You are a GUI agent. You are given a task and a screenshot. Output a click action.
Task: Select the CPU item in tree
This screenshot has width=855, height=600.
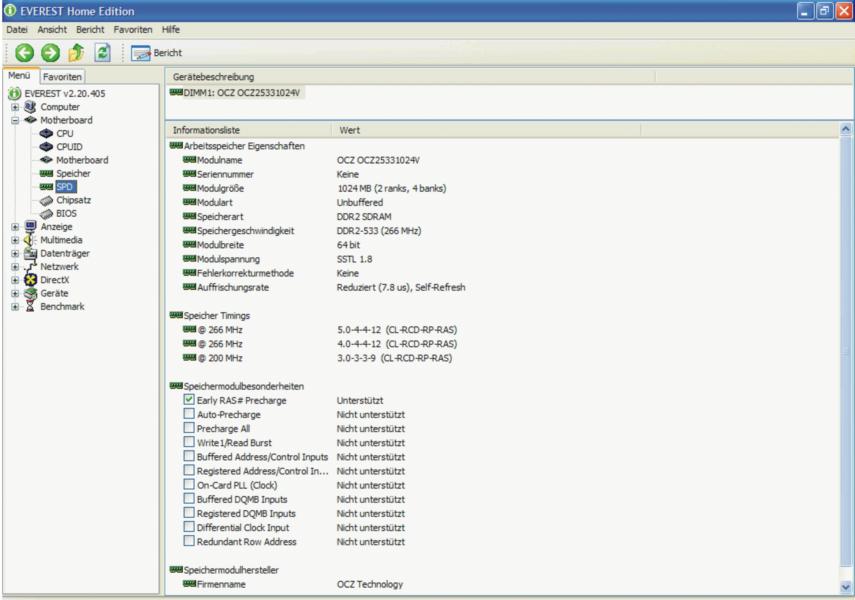click(x=64, y=133)
